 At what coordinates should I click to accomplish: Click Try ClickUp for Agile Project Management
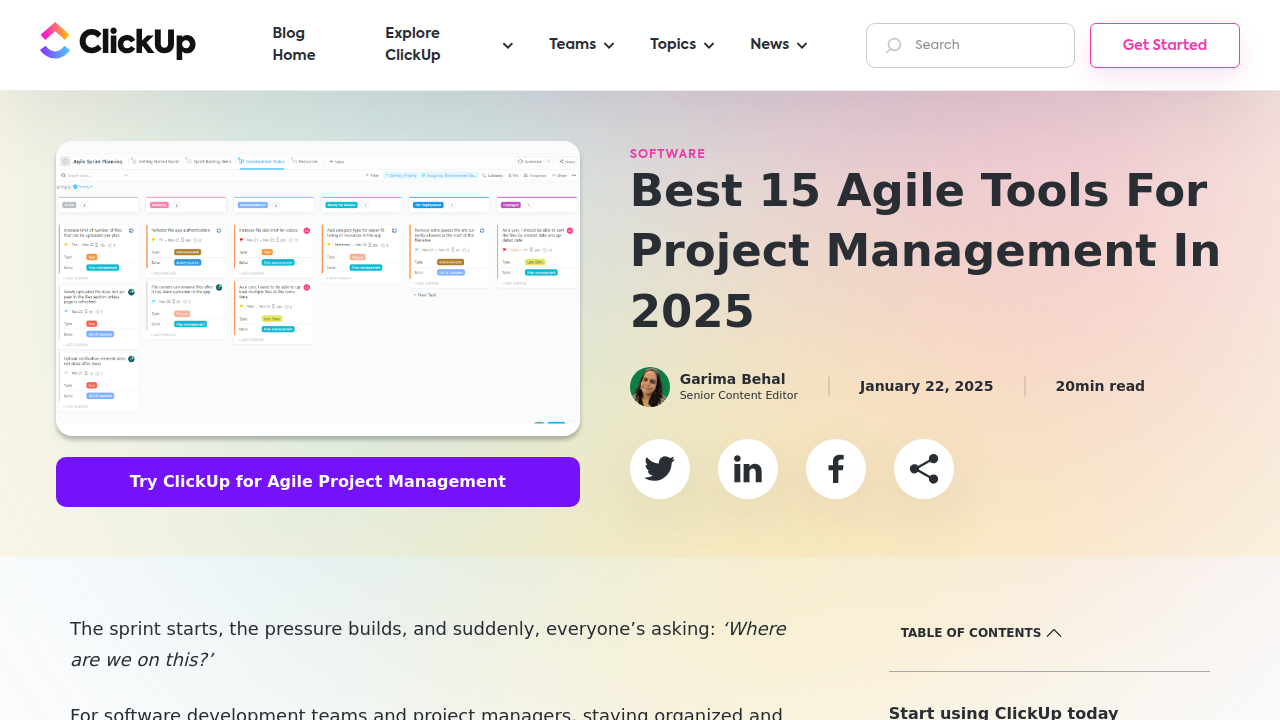(318, 482)
